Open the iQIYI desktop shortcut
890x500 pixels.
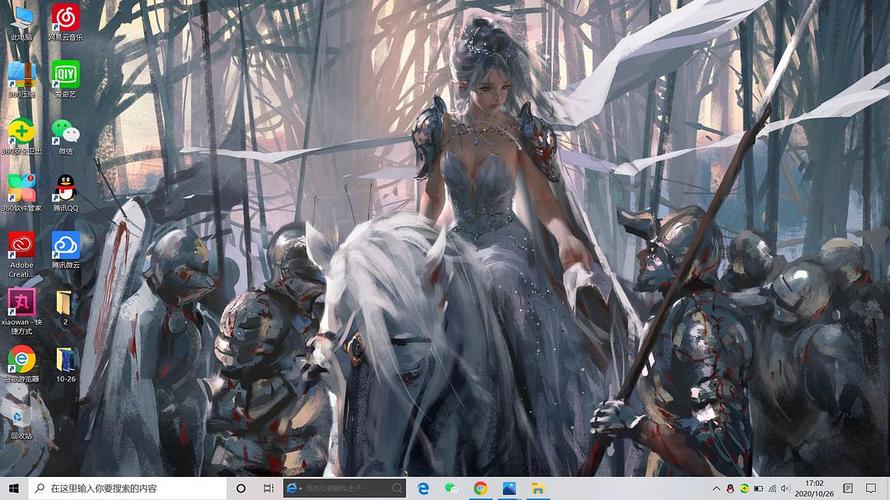(66, 74)
